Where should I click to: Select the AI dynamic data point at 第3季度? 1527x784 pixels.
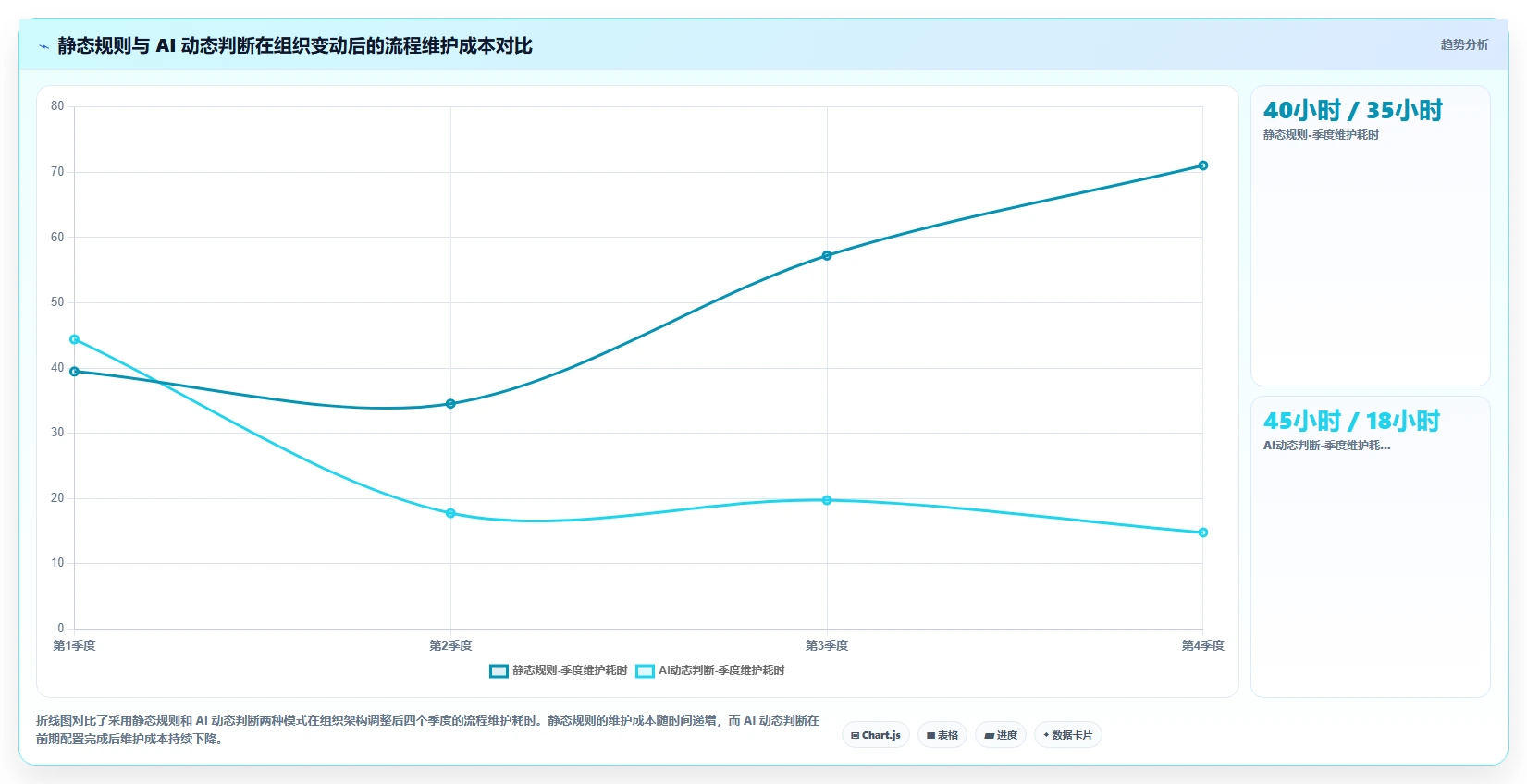click(827, 500)
